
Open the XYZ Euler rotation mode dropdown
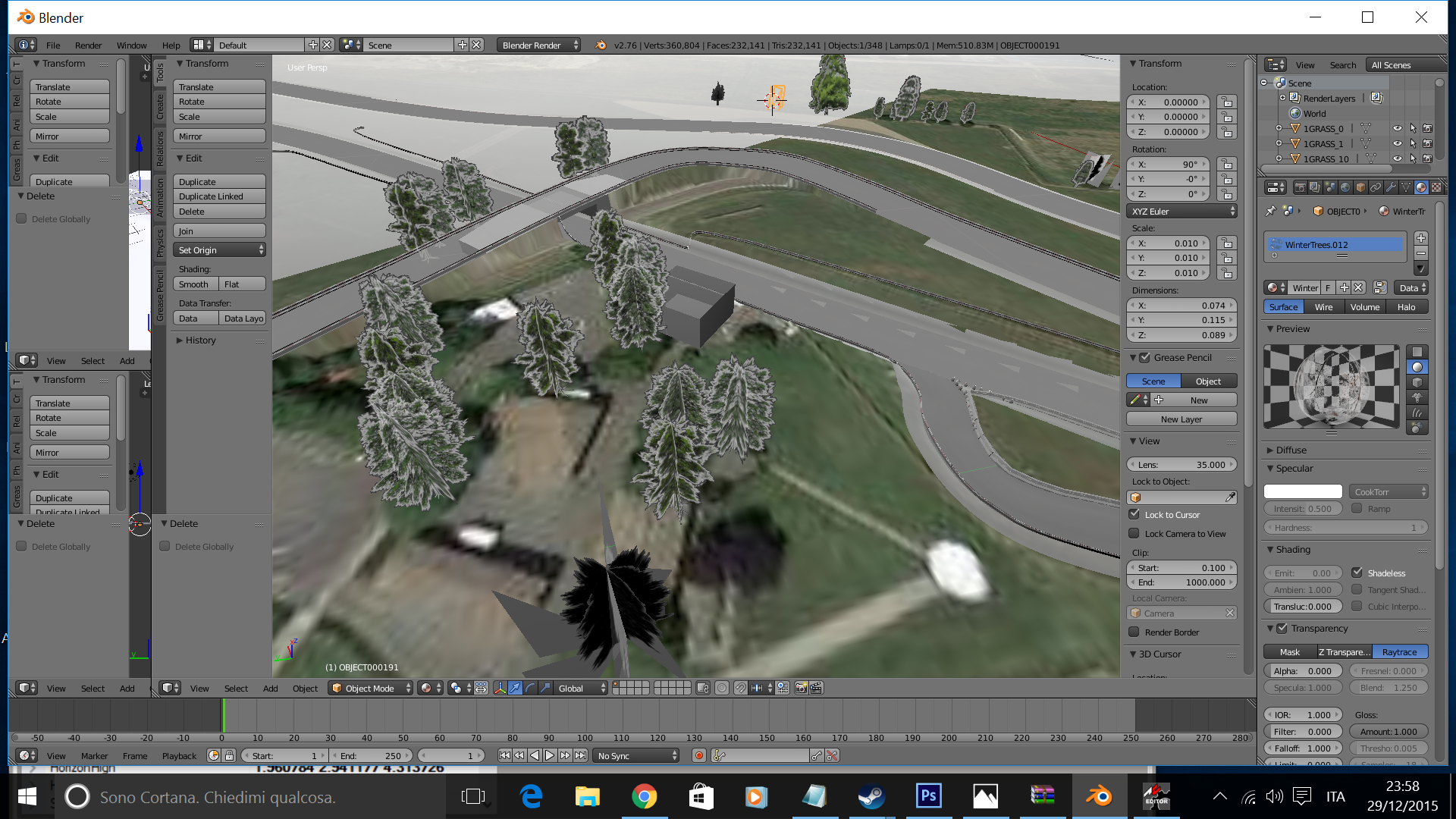pyautogui.click(x=1182, y=212)
